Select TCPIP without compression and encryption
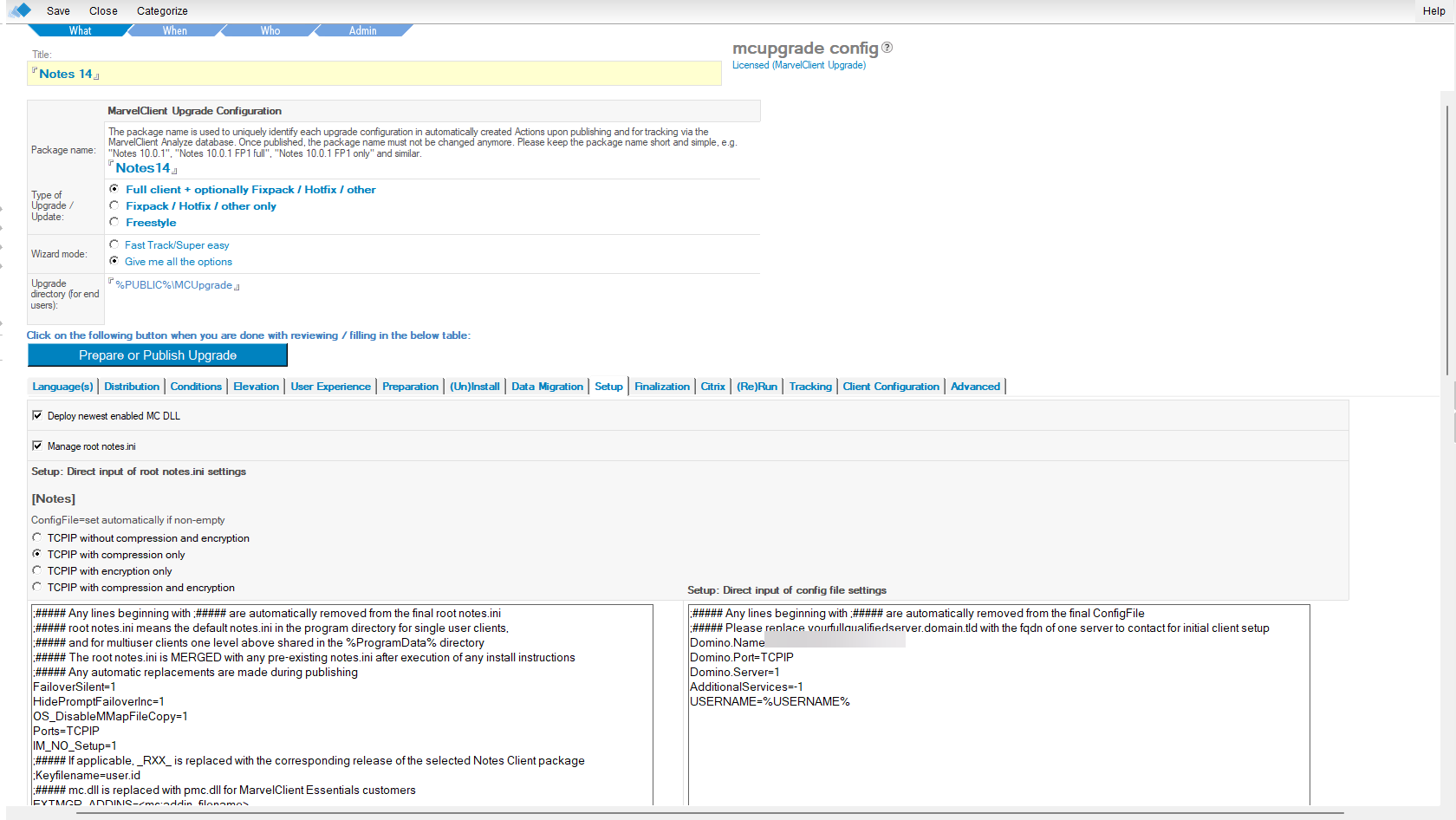The height and width of the screenshot is (820, 1456). [x=37, y=537]
